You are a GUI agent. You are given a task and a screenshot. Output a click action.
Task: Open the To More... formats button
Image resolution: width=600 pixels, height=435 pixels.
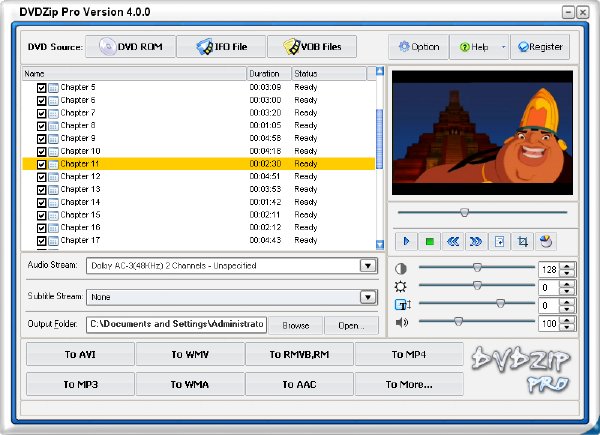coord(409,384)
